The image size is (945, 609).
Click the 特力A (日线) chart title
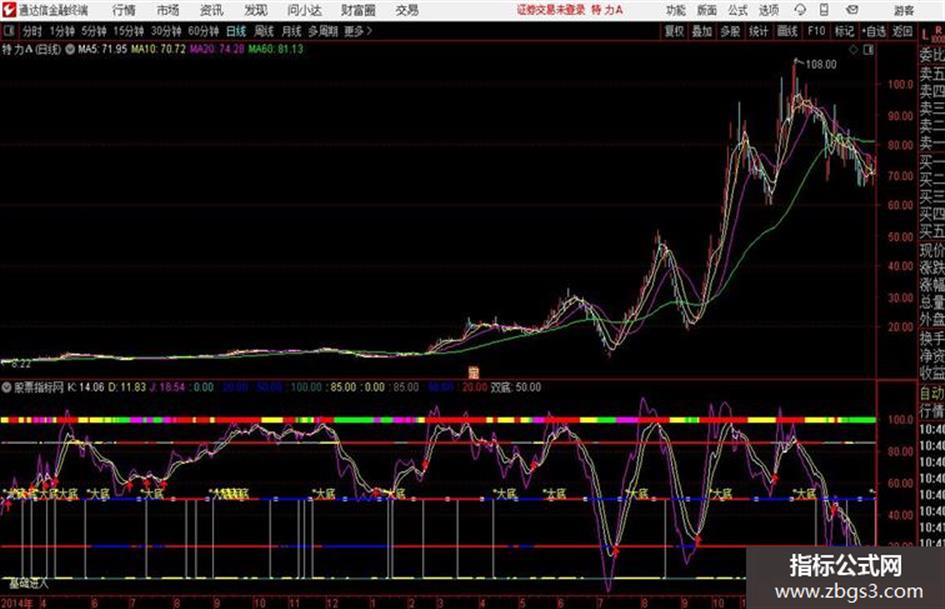coord(31,49)
